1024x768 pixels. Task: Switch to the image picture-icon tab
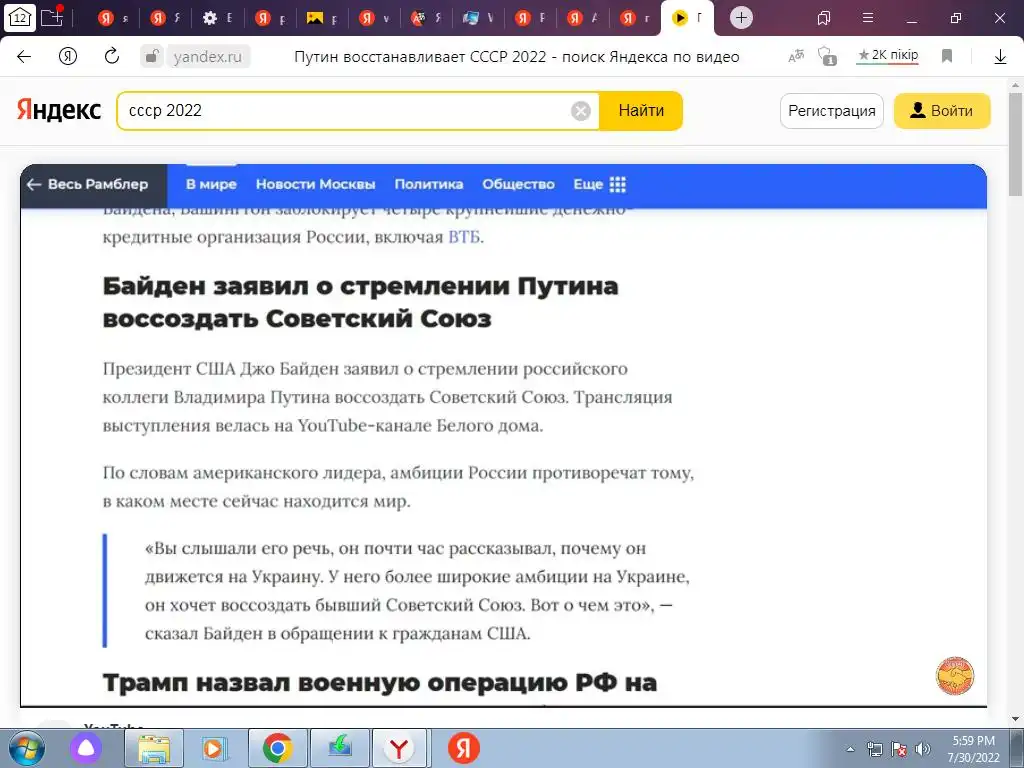pyautogui.click(x=322, y=18)
